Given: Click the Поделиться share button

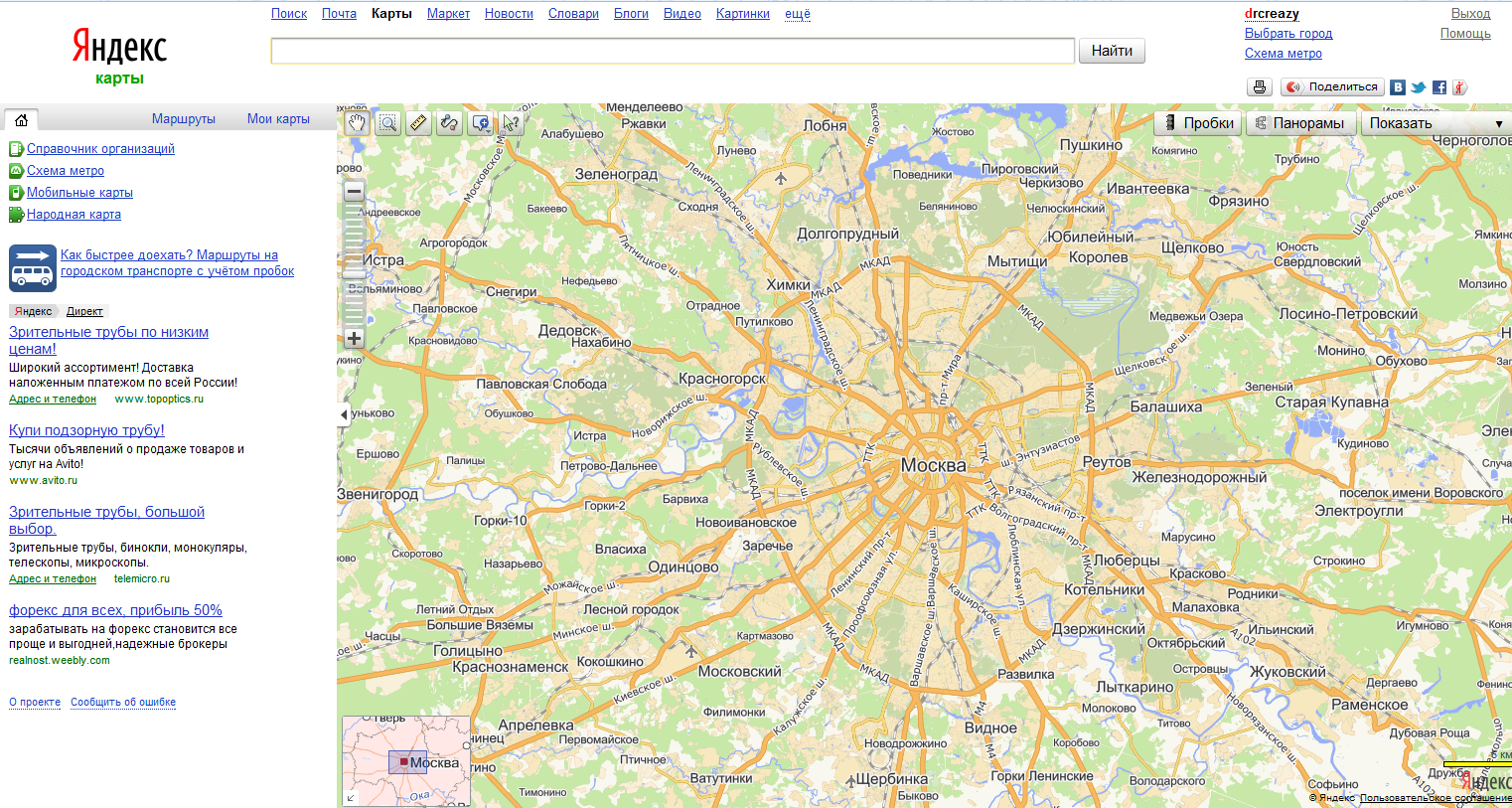Looking at the screenshot, I should [x=1332, y=87].
